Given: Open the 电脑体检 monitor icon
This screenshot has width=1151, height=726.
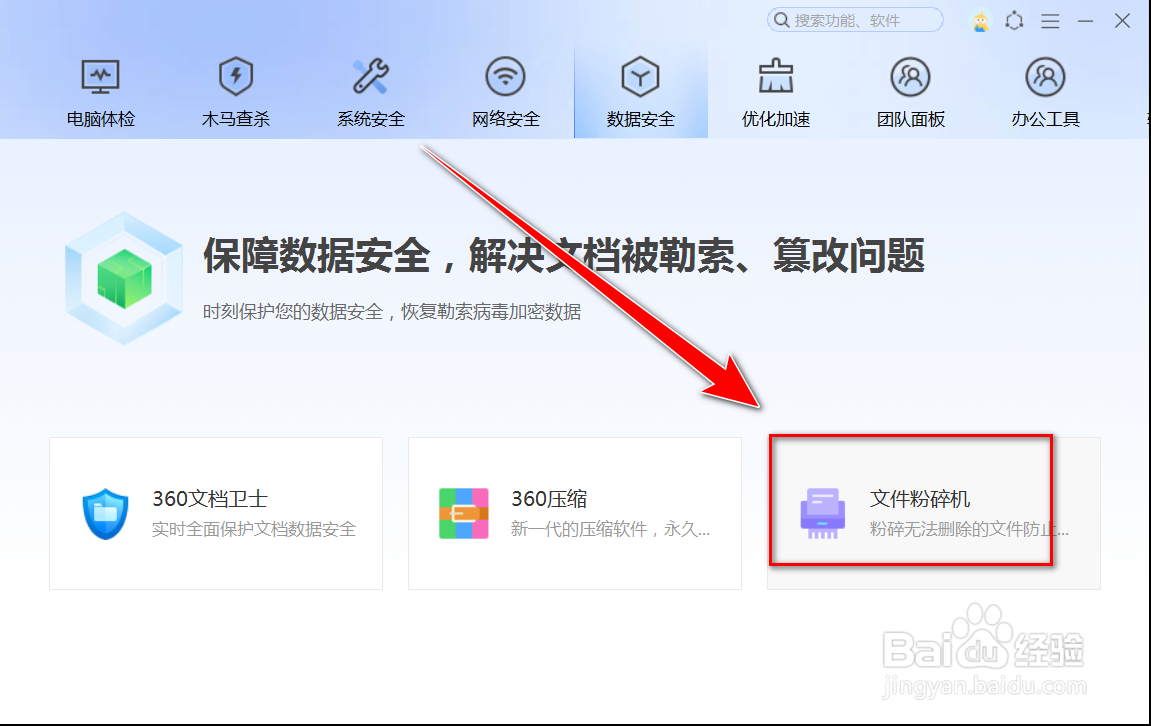Looking at the screenshot, I should 101,77.
